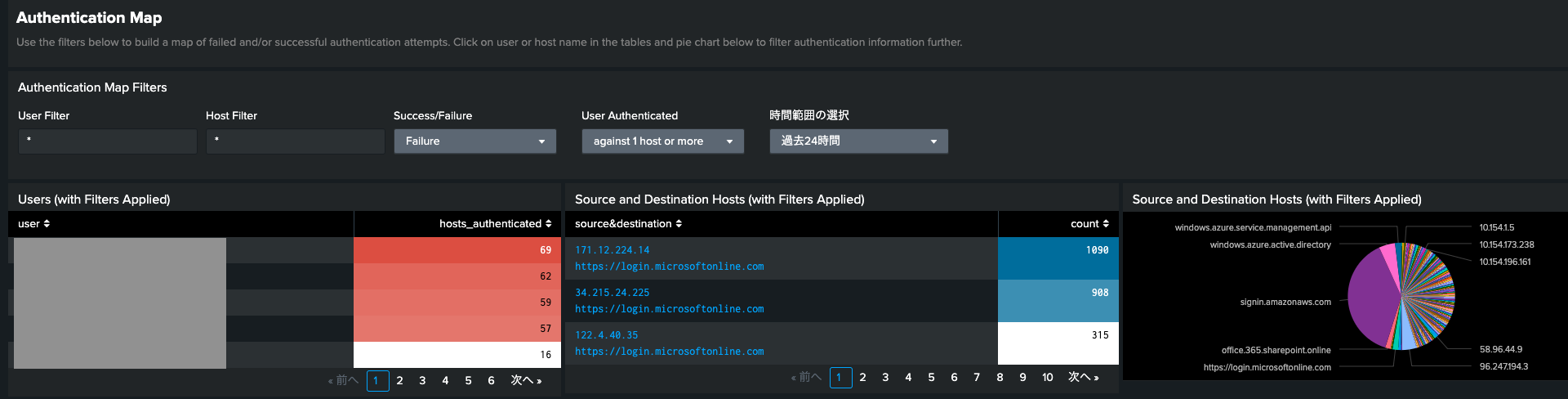Click hosts_authenticated value 62
This screenshot has width=1568, height=399.
point(457,276)
